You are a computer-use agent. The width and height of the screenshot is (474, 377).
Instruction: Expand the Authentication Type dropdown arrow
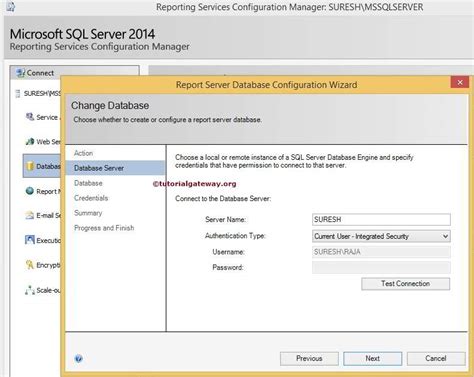pyautogui.click(x=445, y=236)
